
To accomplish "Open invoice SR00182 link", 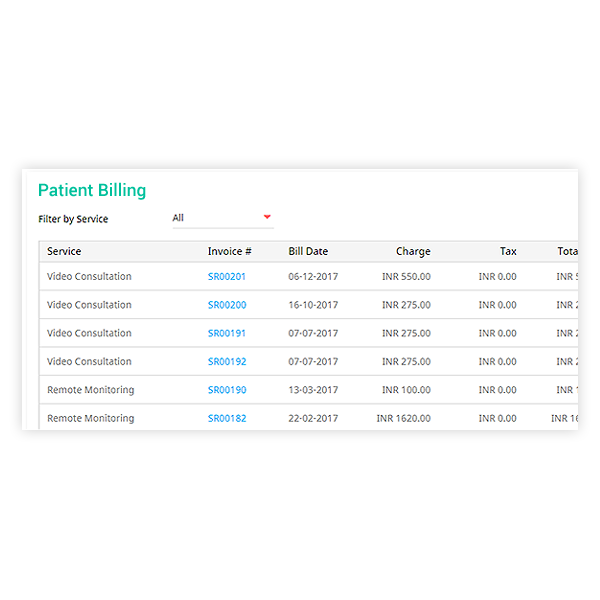I will pyautogui.click(x=227, y=419).
